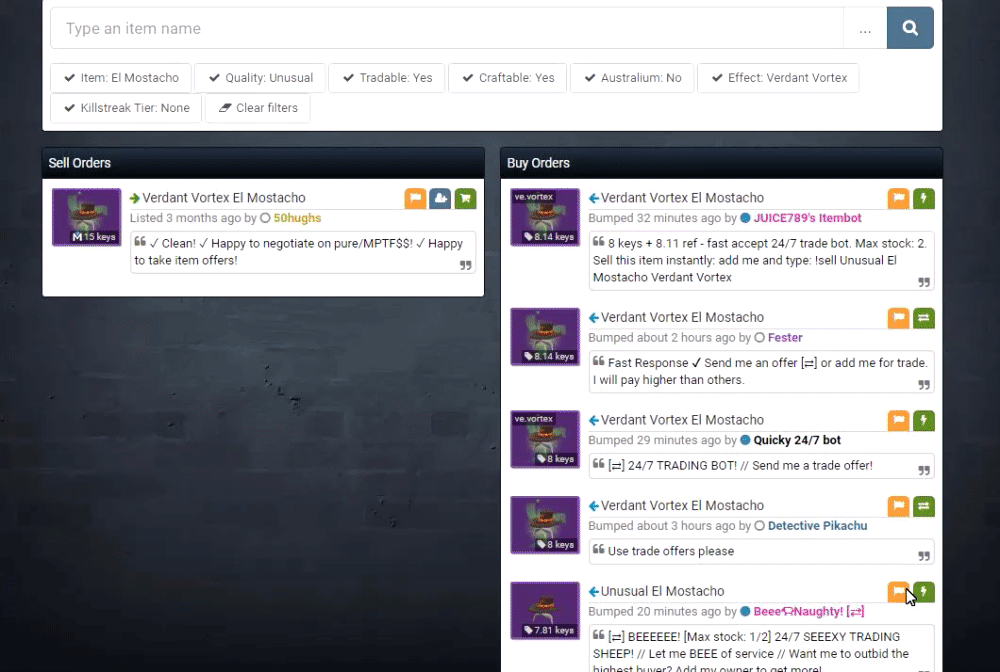
Task: Flag the Quicky 24/7 bot buy order
Action: tap(899, 420)
